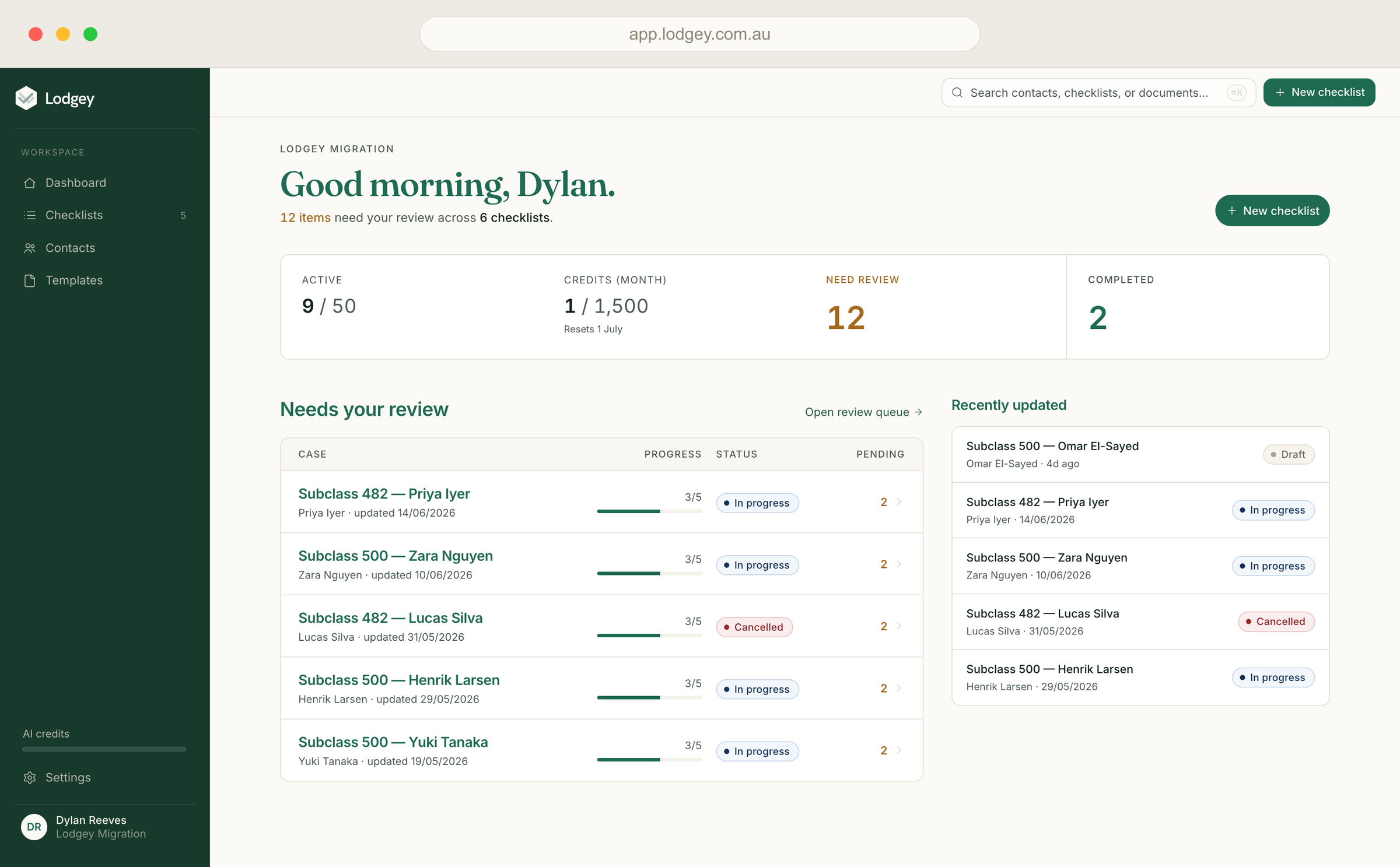Click the DR user avatar
This screenshot has width=1400, height=867.
point(34,827)
